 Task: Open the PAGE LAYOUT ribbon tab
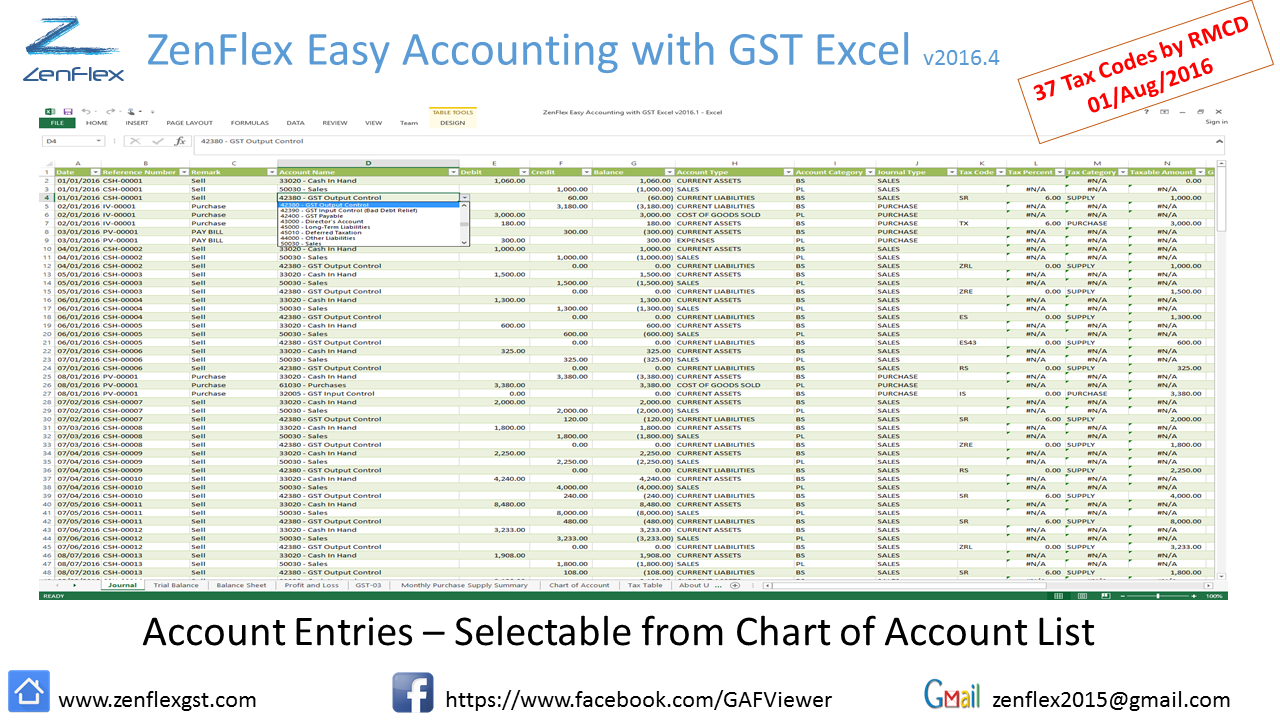pyautogui.click(x=189, y=123)
